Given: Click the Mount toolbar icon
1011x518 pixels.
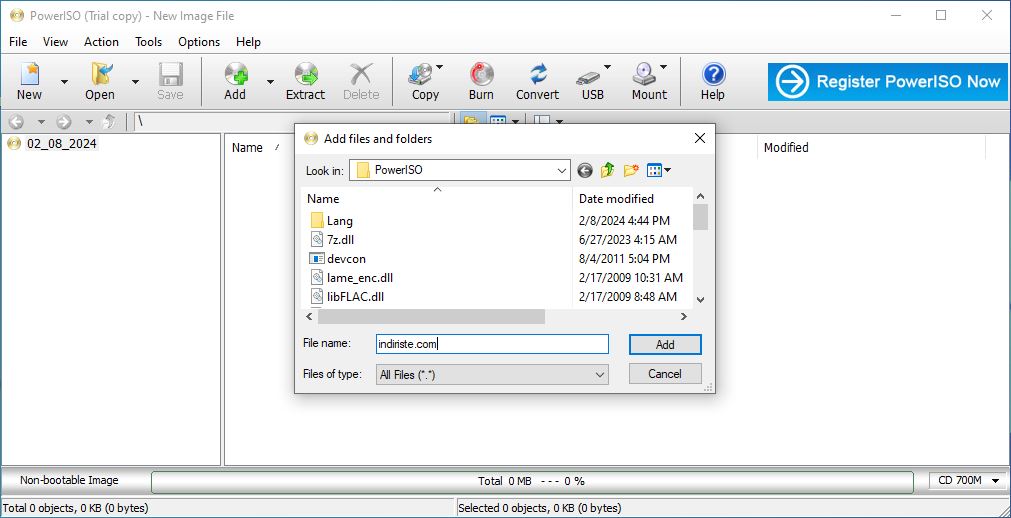Looking at the screenshot, I should pos(649,81).
